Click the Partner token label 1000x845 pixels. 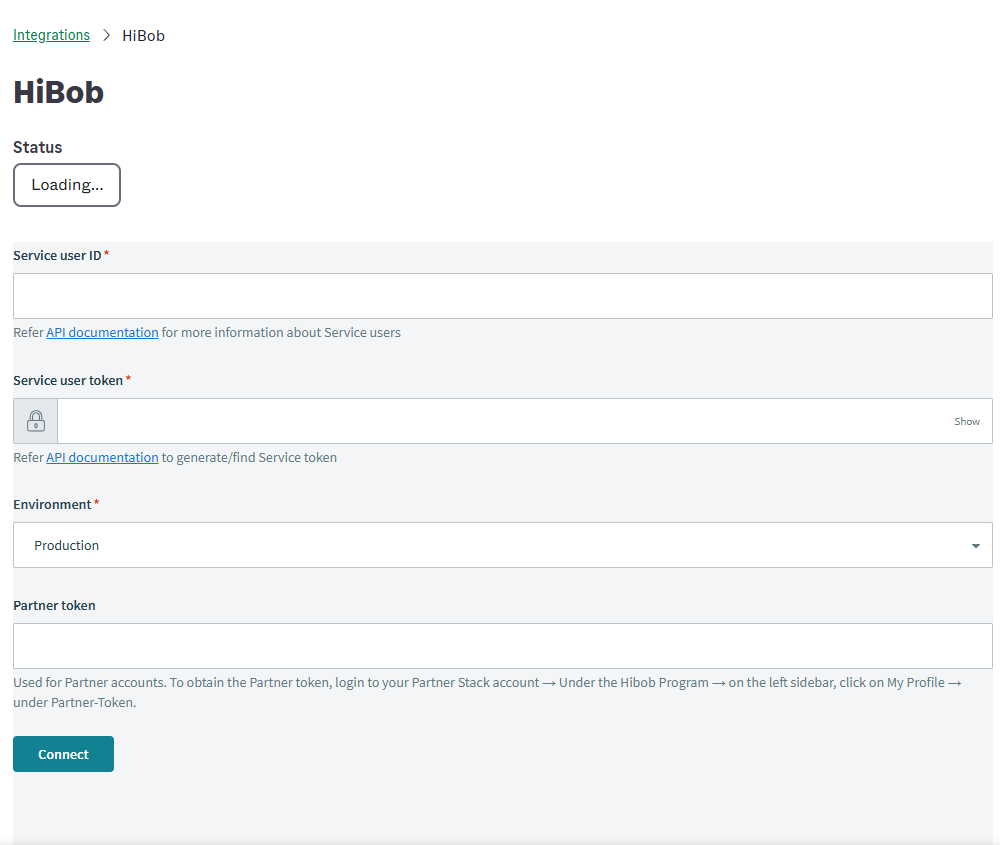click(x=54, y=605)
